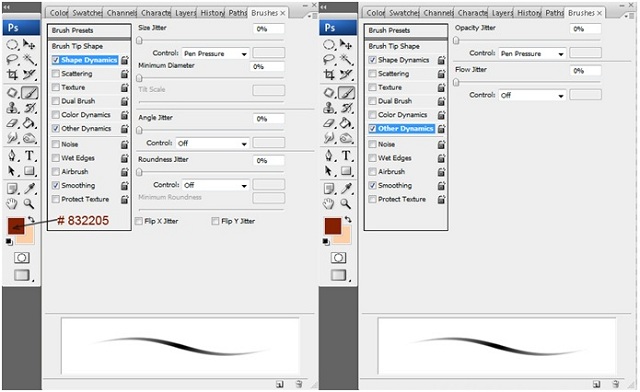Open Flow Jitter Control dropdown set to Off
Viewport: 640px width, 392px height.
click(532, 95)
